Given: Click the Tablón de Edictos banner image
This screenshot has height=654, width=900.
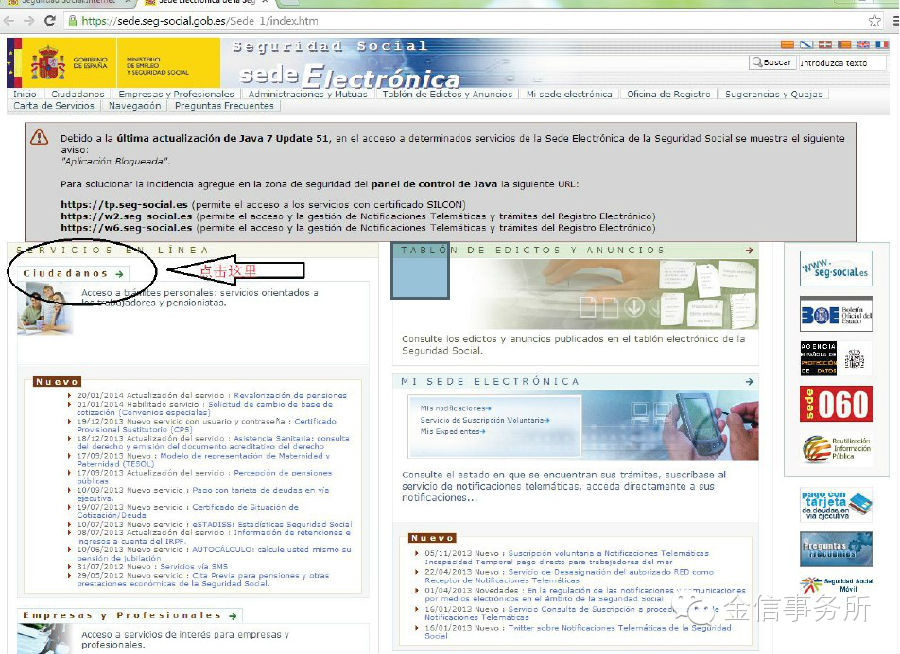Looking at the screenshot, I should coord(575,294).
